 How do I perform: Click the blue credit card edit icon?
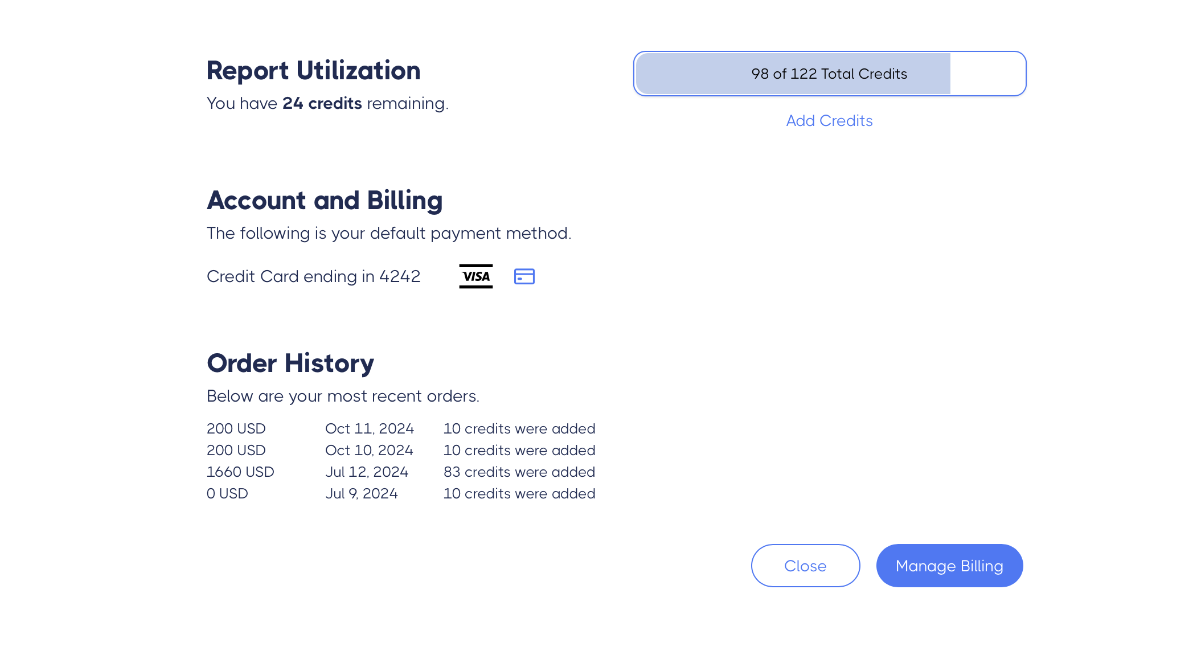coord(525,276)
